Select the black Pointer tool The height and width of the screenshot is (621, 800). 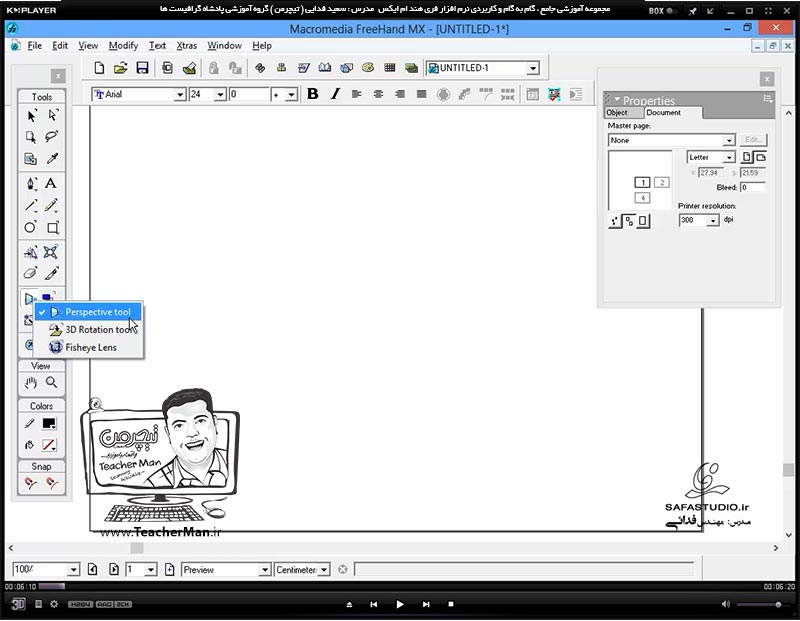click(x=31, y=116)
